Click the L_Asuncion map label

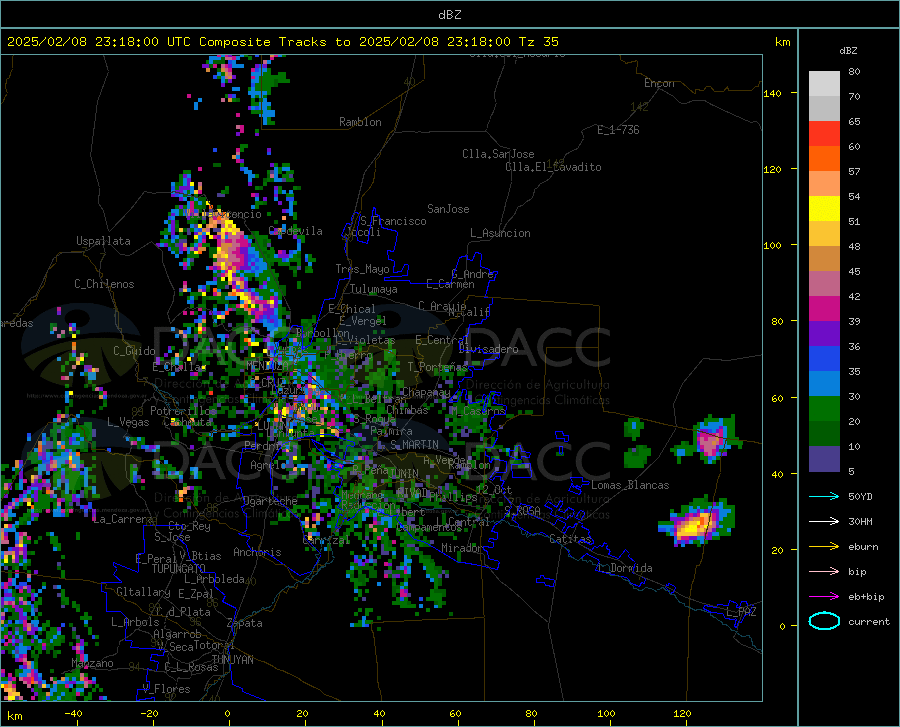(x=500, y=233)
